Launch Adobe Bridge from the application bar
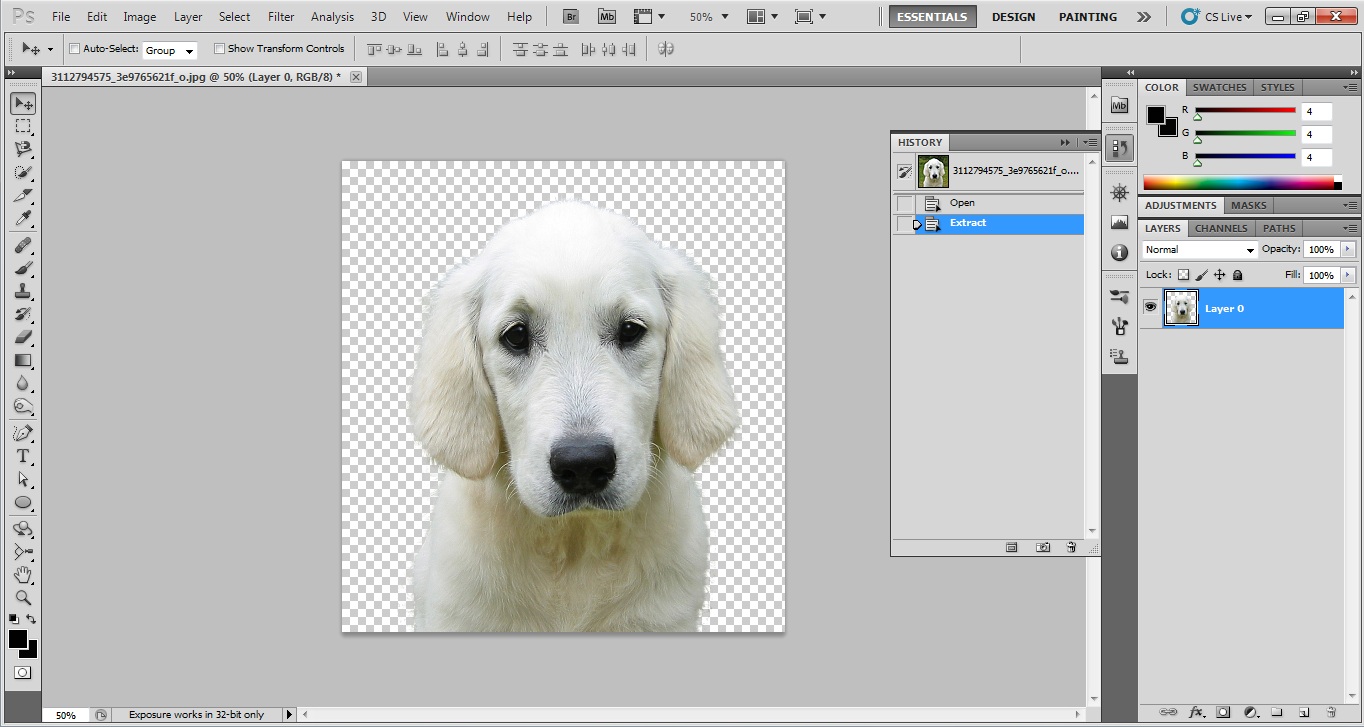The width and height of the screenshot is (1364, 727). [x=570, y=16]
